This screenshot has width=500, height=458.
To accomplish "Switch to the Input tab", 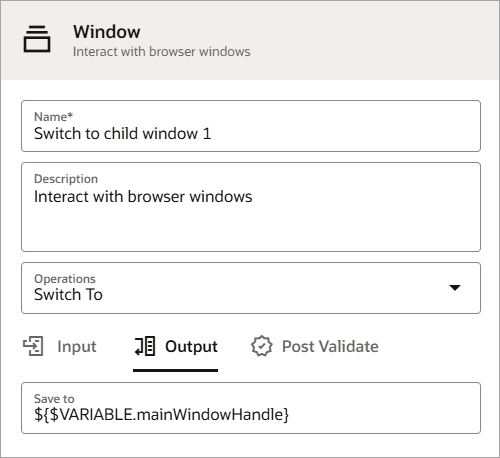I will pos(60,346).
